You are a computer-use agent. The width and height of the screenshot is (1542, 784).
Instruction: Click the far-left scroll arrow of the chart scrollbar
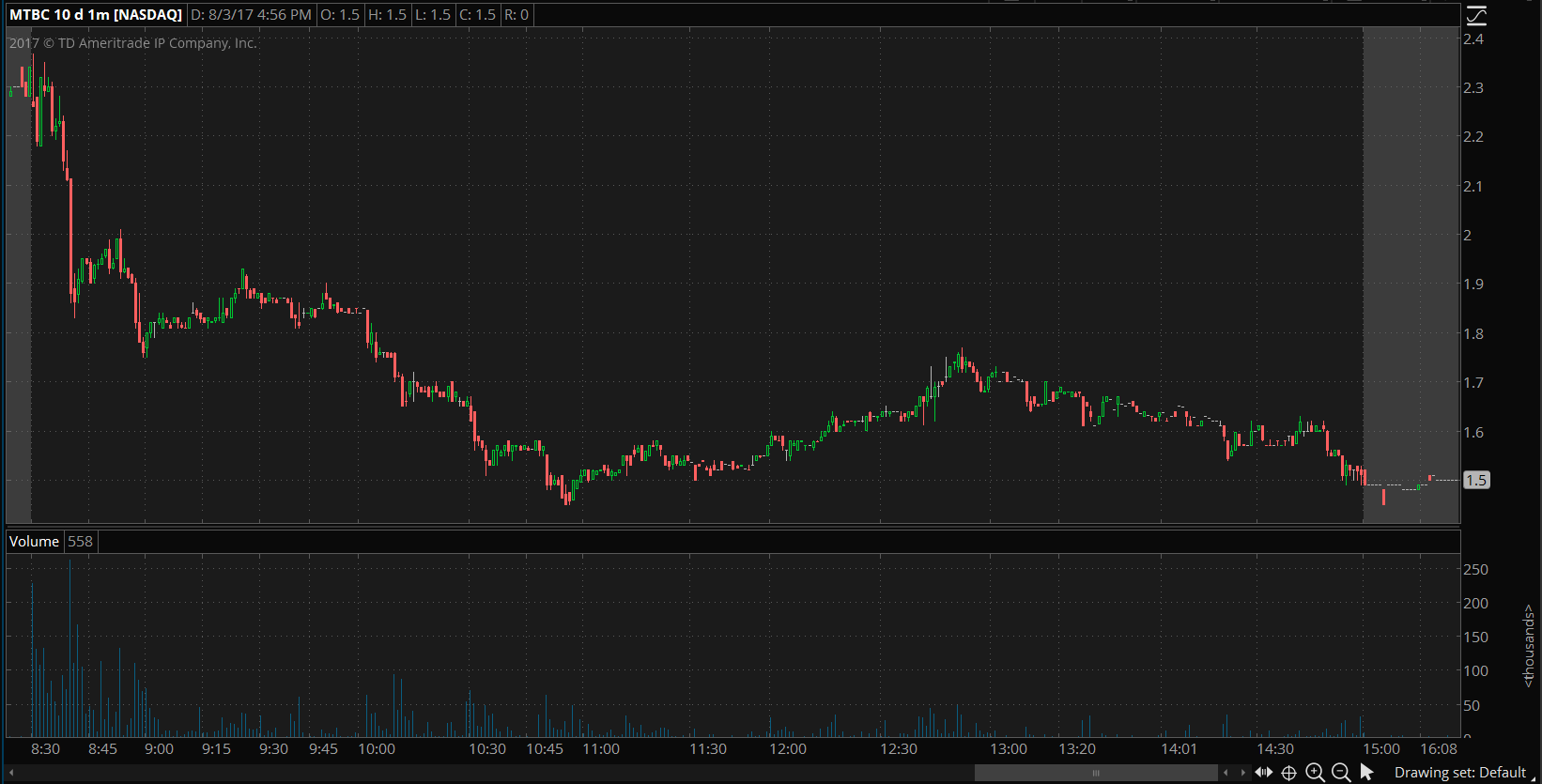(x=11, y=773)
